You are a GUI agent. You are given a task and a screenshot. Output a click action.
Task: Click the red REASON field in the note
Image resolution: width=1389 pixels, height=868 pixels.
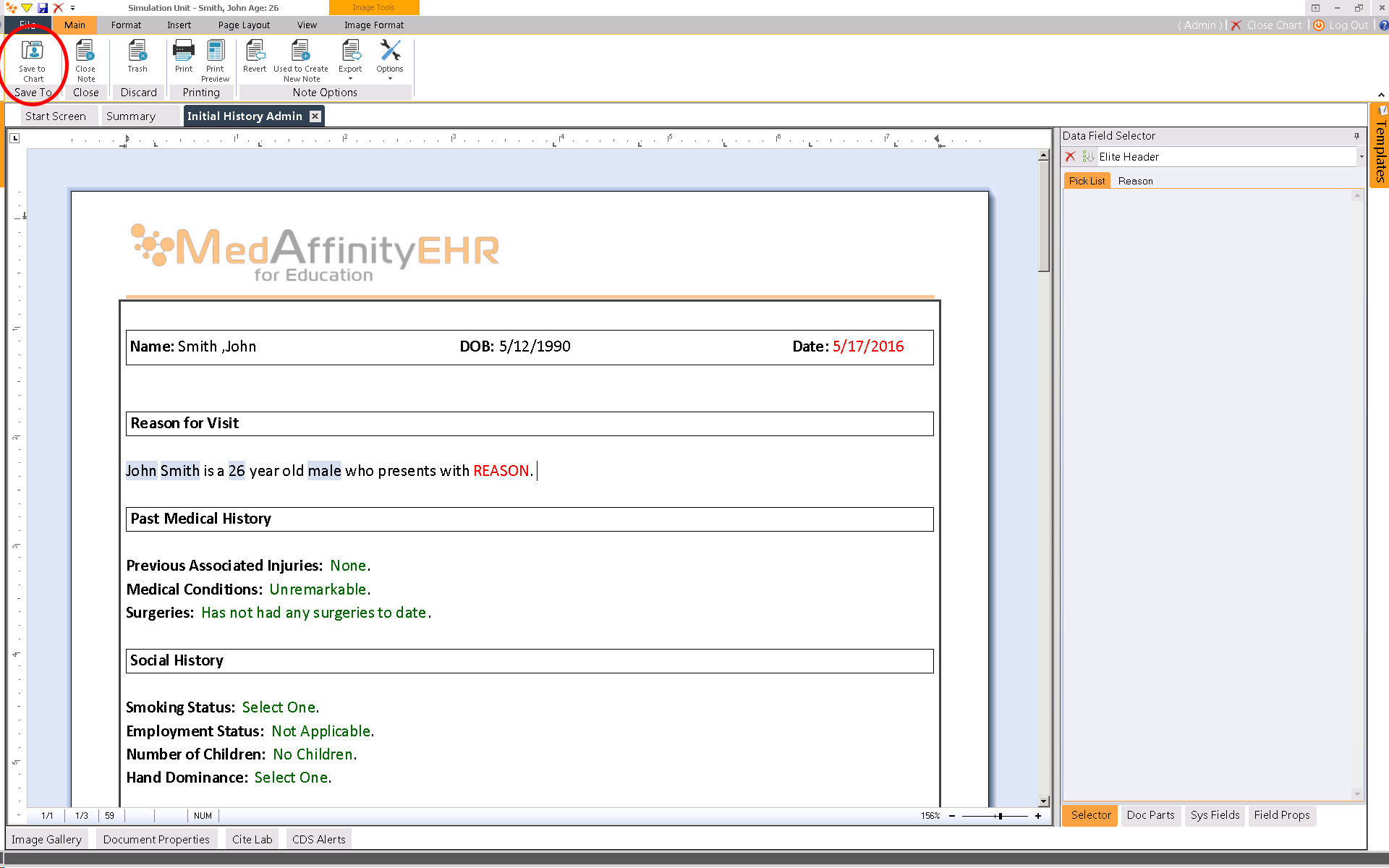click(x=501, y=471)
